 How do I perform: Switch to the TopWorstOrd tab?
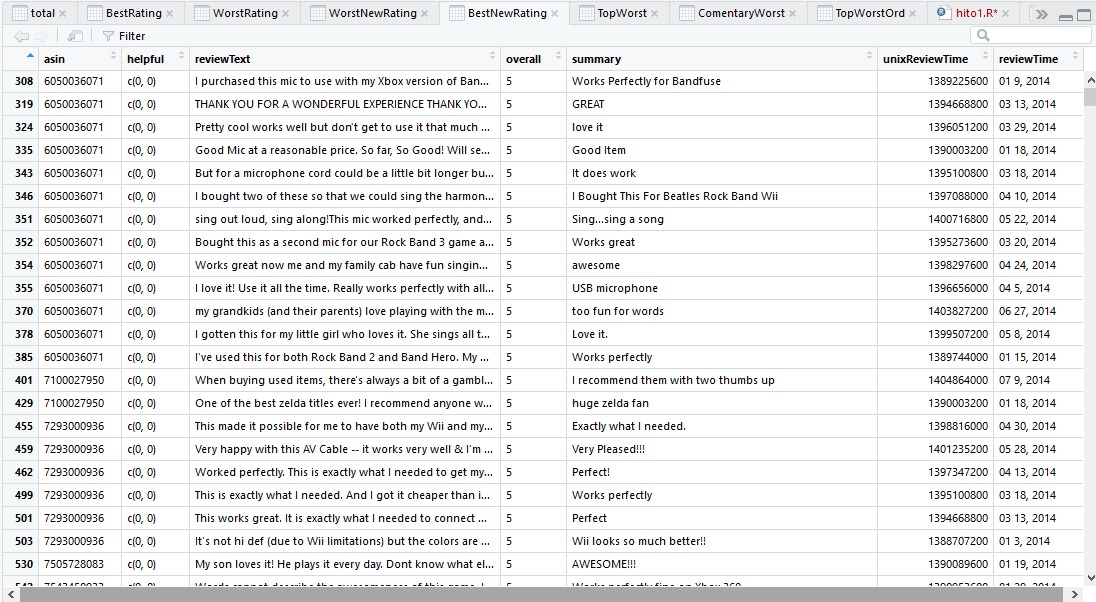[x=869, y=14]
